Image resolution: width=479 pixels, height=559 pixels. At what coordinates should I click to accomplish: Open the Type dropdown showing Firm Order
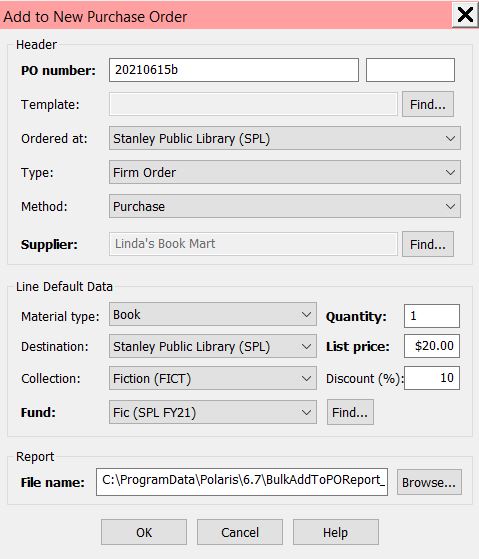[285, 172]
